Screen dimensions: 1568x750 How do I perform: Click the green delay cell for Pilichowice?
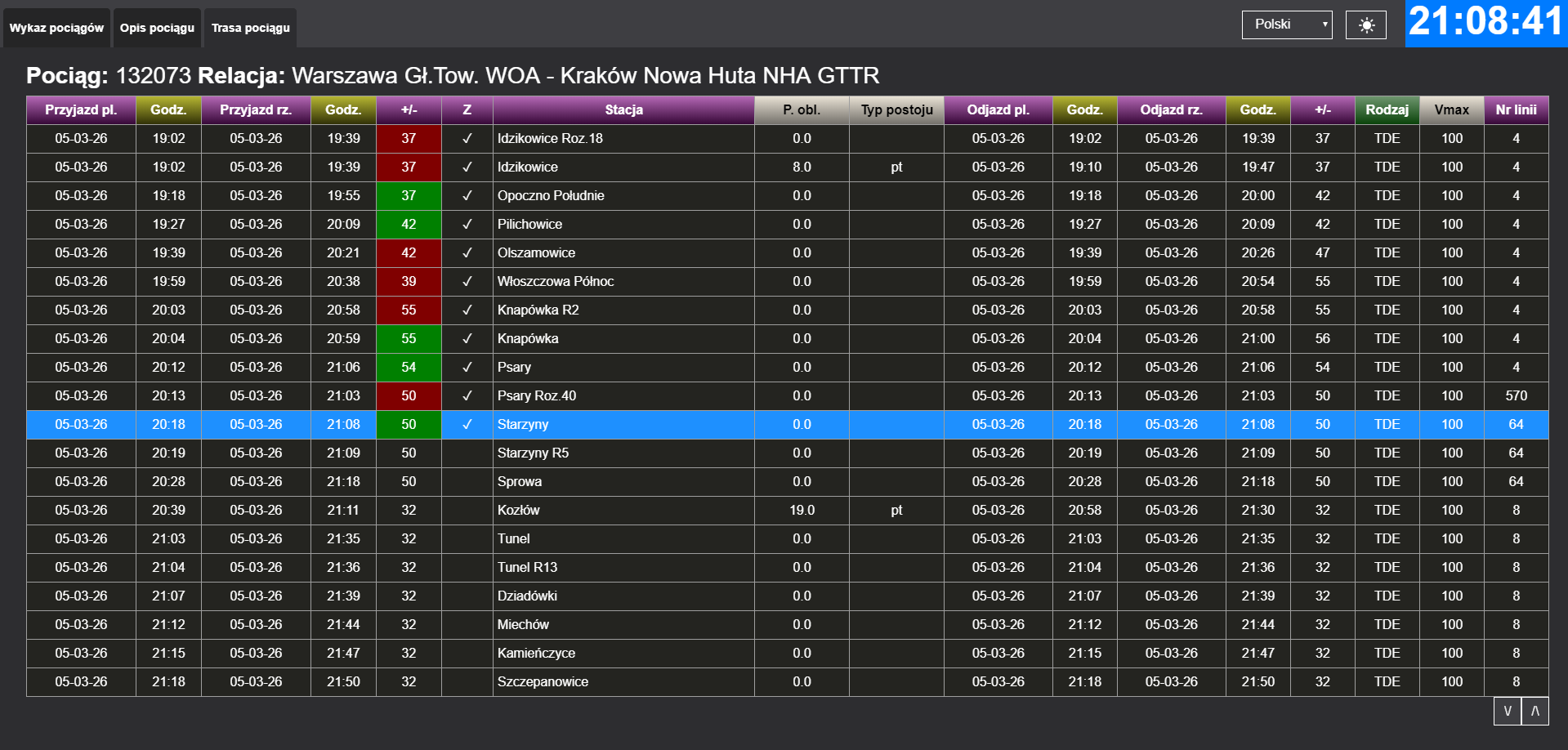409,225
